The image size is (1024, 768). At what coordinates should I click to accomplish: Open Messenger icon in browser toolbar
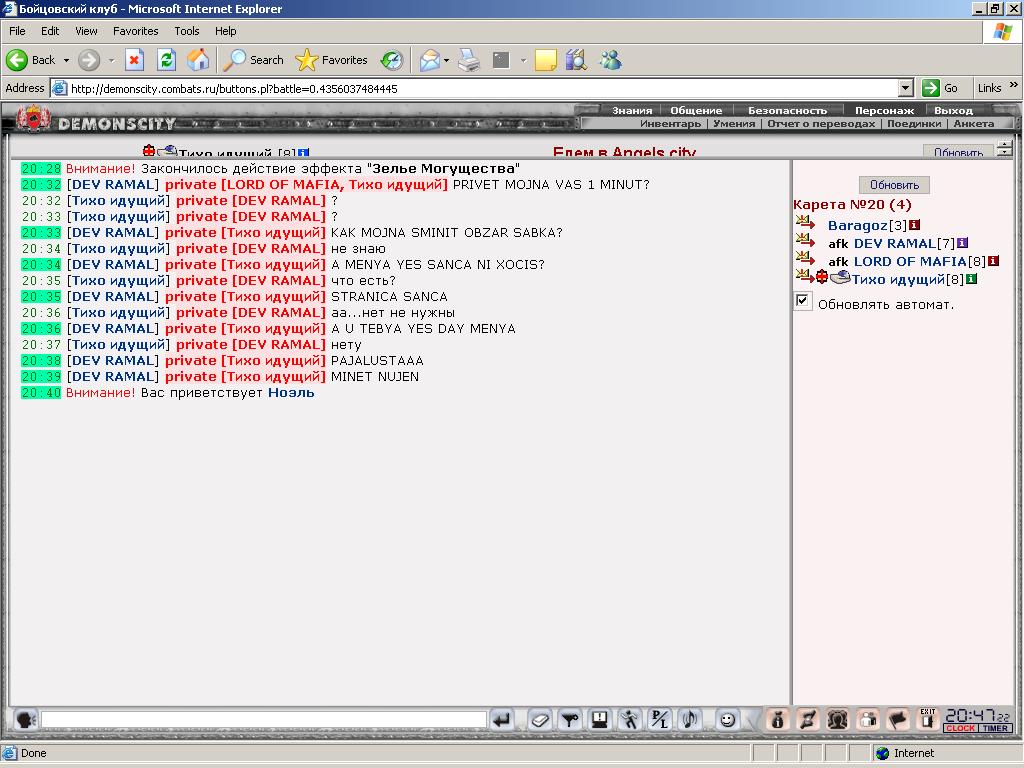tap(611, 60)
